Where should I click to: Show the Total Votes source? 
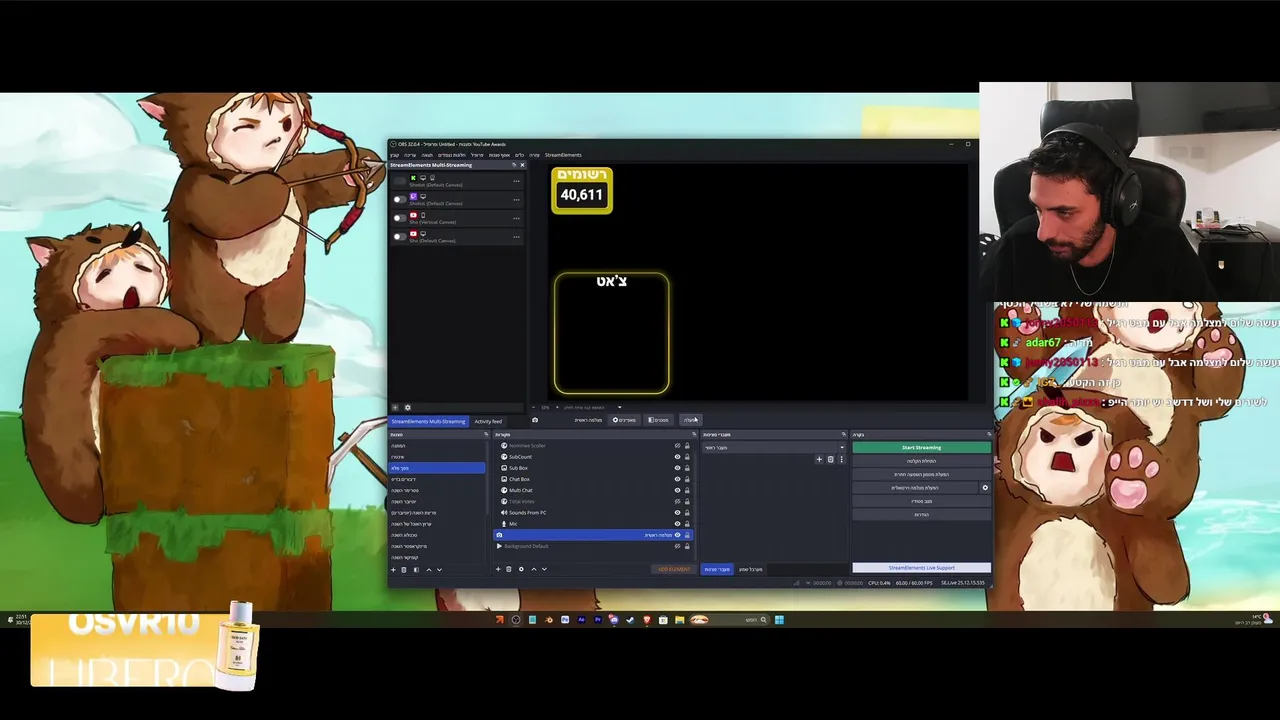tap(677, 502)
